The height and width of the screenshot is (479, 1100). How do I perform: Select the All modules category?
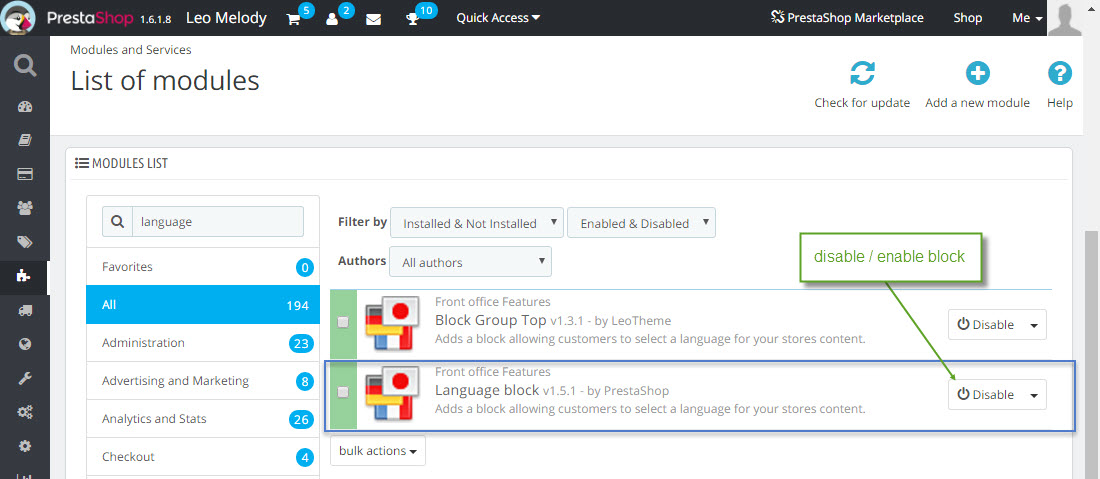pyautogui.click(x=203, y=304)
